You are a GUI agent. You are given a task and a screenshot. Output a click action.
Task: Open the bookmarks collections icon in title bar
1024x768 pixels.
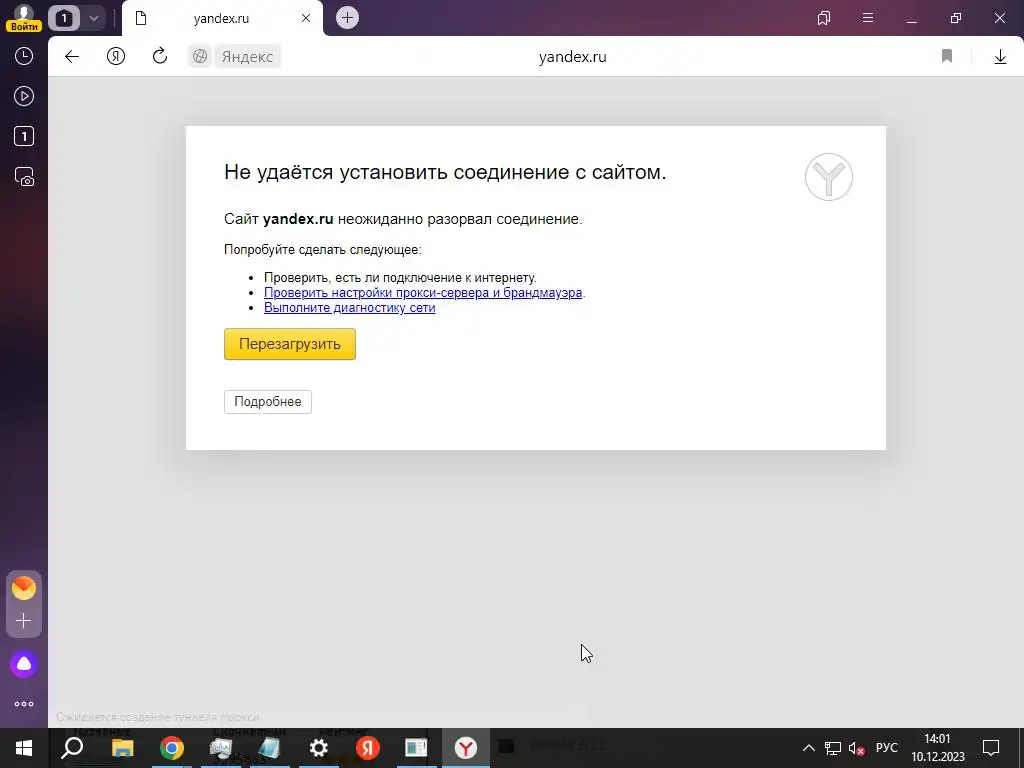point(824,18)
